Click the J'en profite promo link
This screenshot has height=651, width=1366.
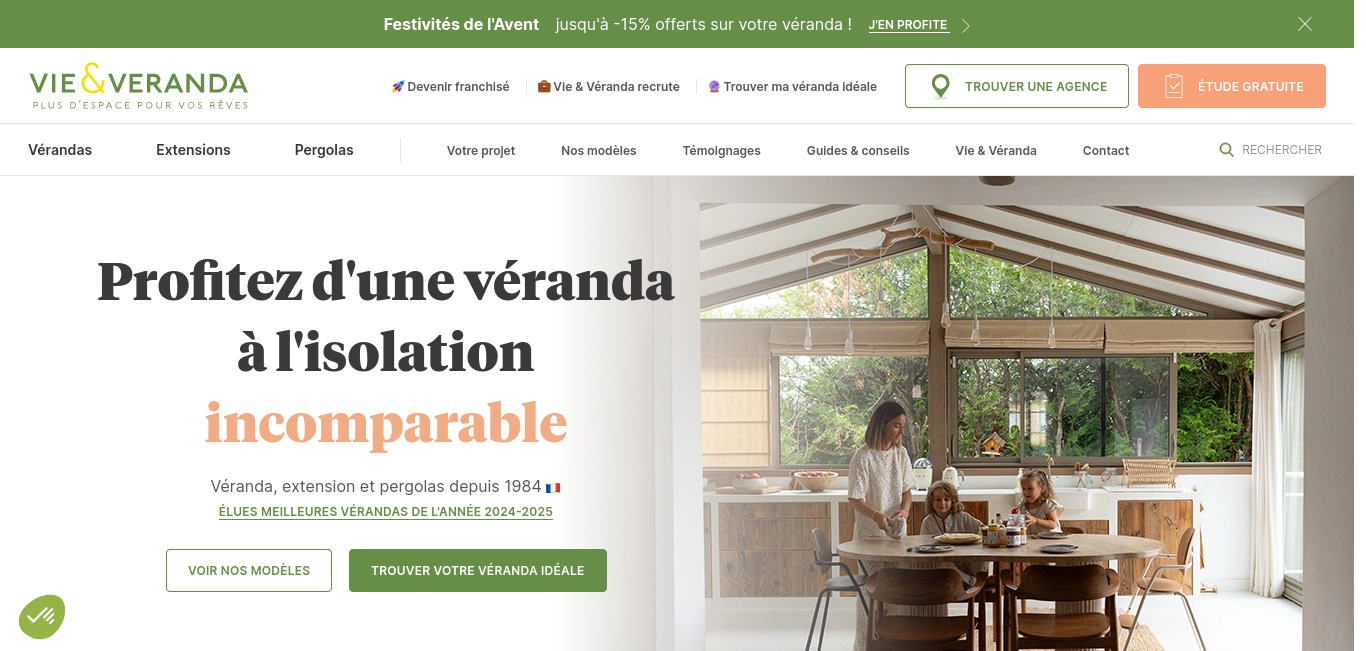tap(908, 25)
